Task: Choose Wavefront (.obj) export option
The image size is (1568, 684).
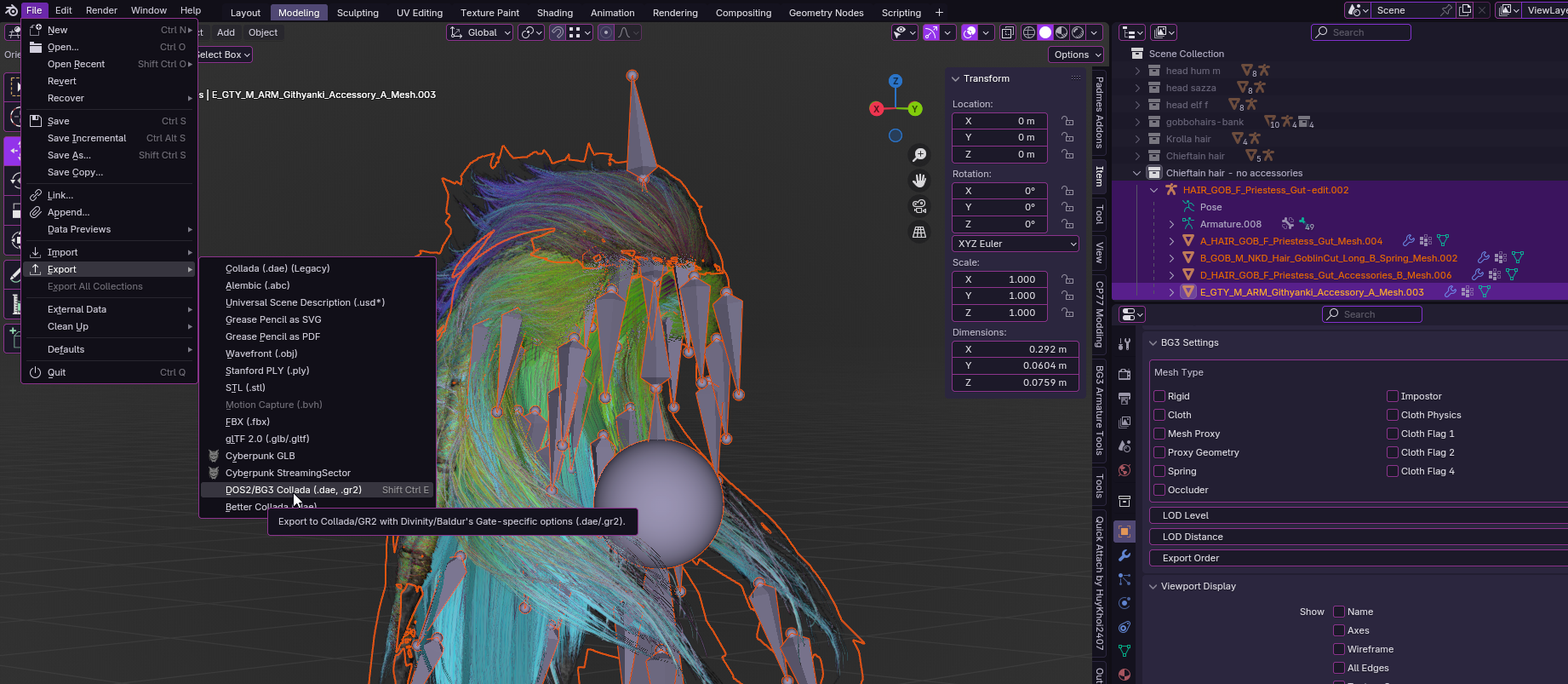Action: pos(317,353)
